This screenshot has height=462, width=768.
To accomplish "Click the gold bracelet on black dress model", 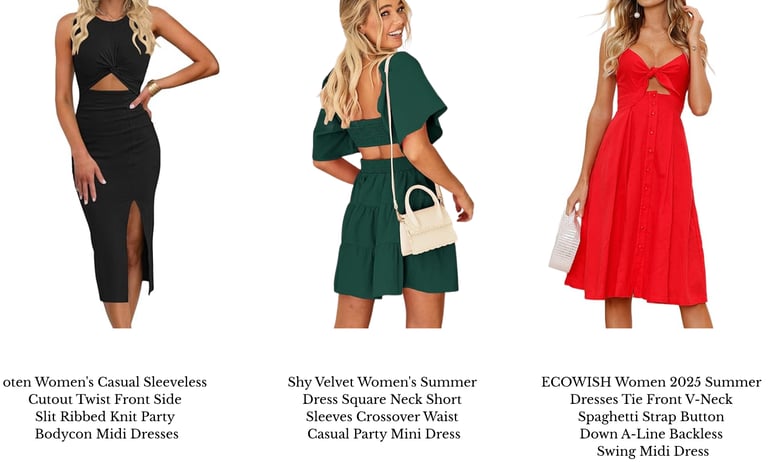I will point(153,87).
